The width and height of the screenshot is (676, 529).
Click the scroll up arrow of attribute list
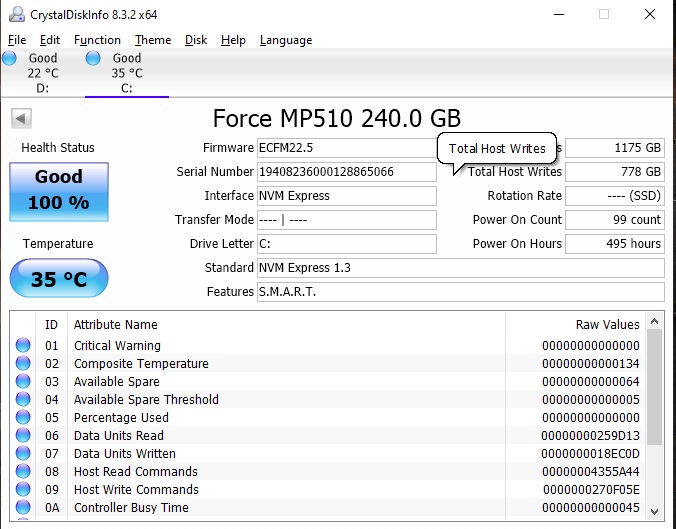coord(654,321)
